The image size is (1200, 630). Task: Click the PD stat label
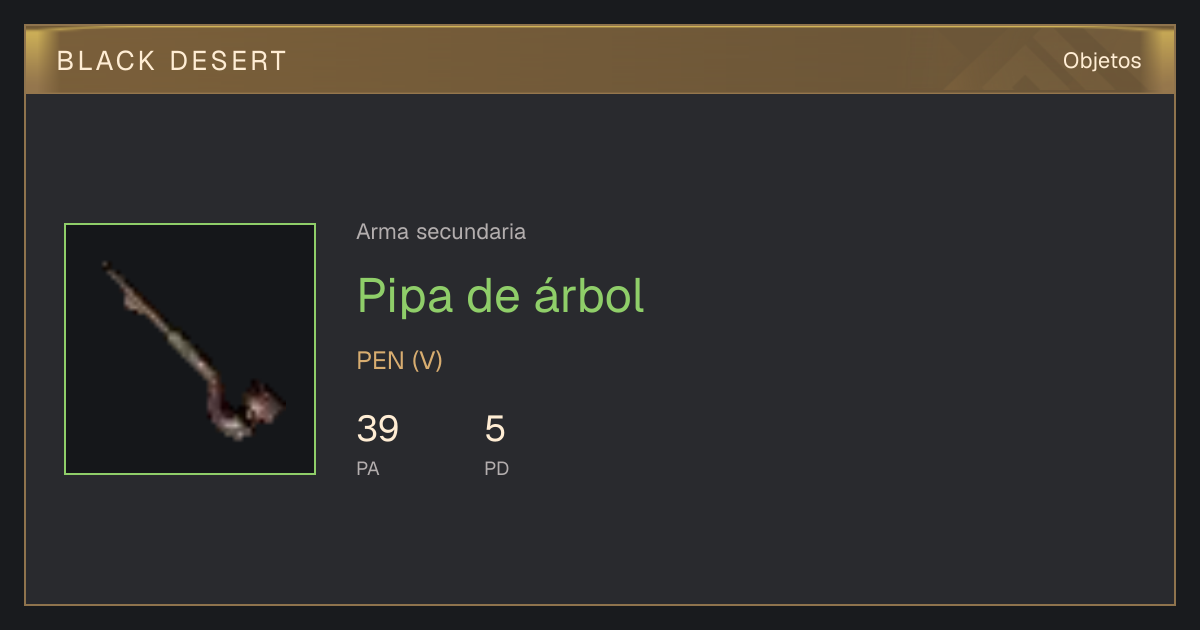click(x=497, y=468)
